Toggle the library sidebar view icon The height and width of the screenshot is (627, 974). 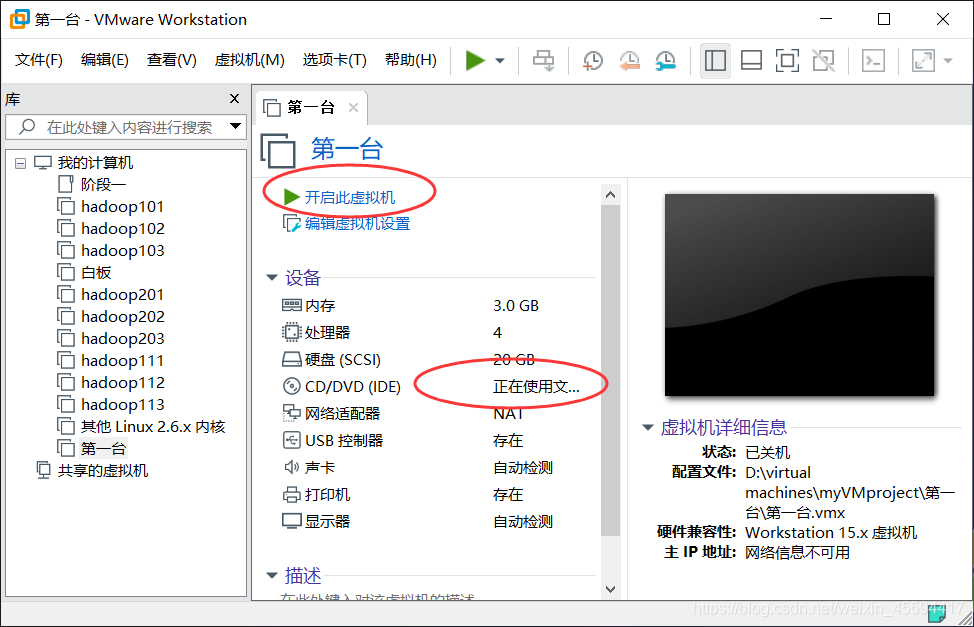click(715, 60)
